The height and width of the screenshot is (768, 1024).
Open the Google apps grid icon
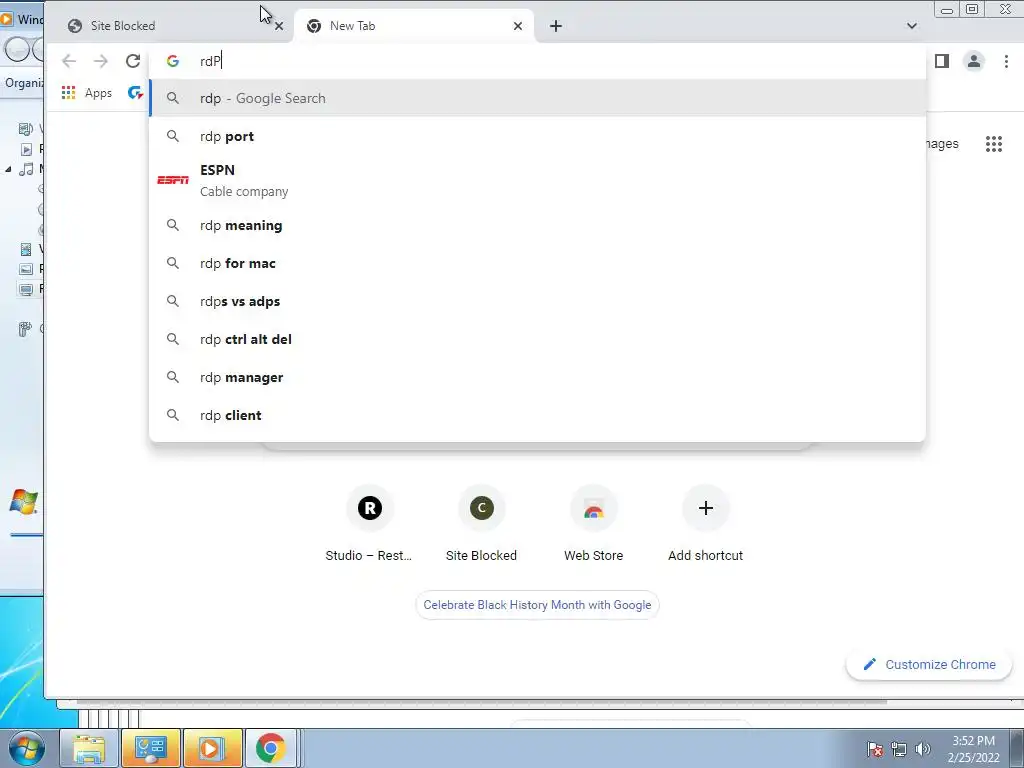coord(993,144)
